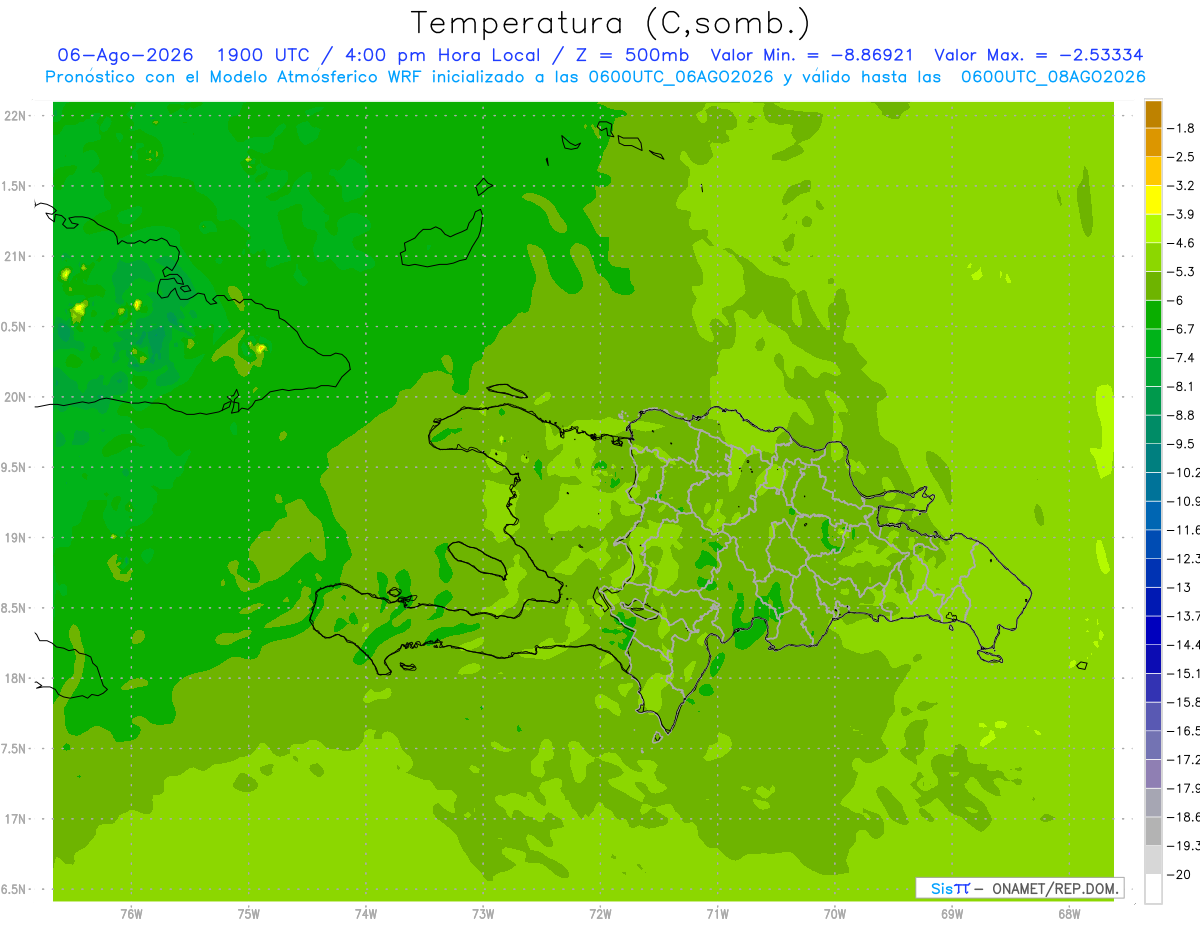Click 'Valor Max. = -2.53334' text
1200x927 pixels.
[1038, 56]
